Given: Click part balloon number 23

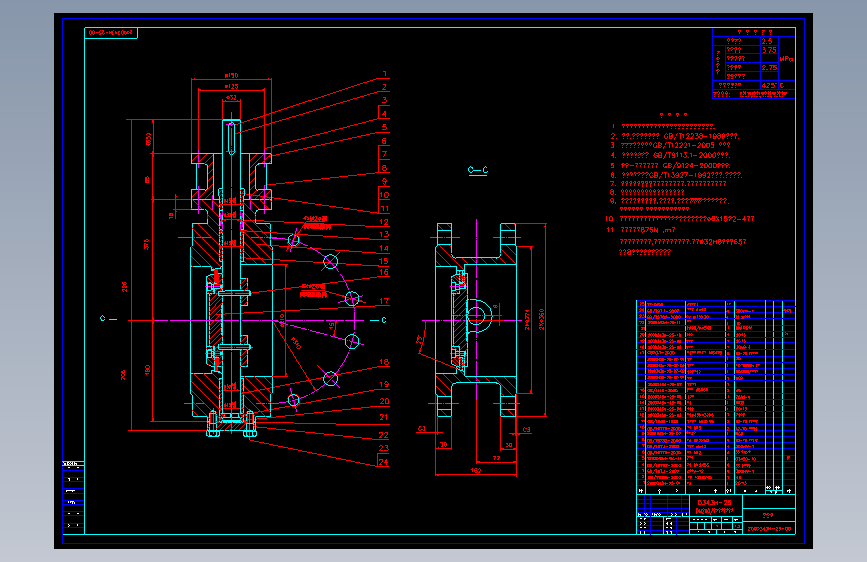Looking at the screenshot, I should (x=384, y=448).
